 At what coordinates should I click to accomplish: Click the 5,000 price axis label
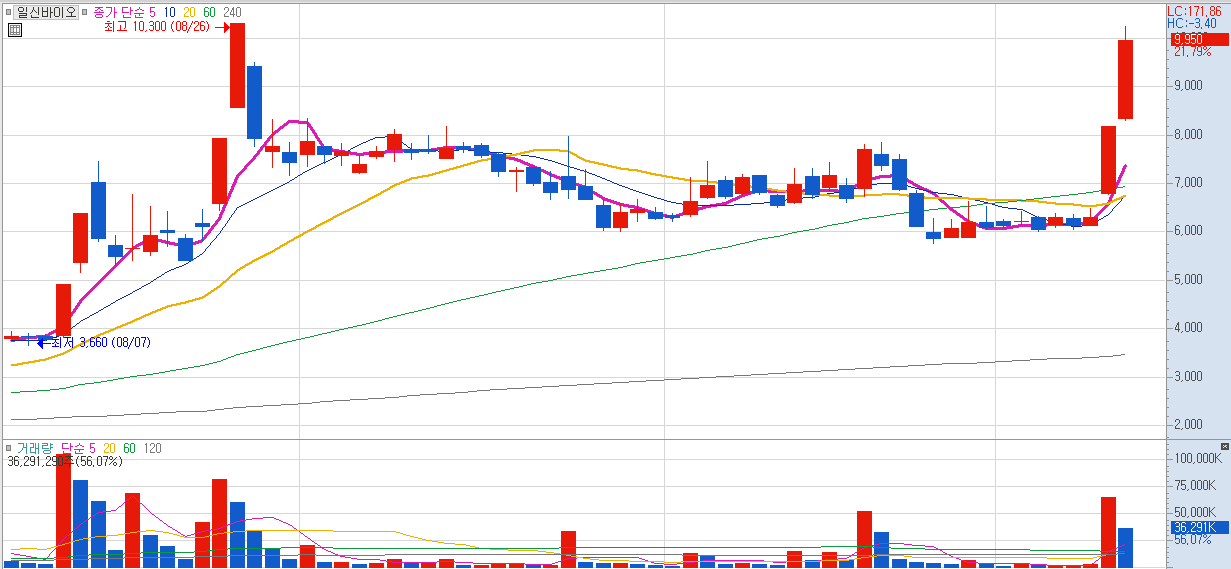pos(1187,280)
